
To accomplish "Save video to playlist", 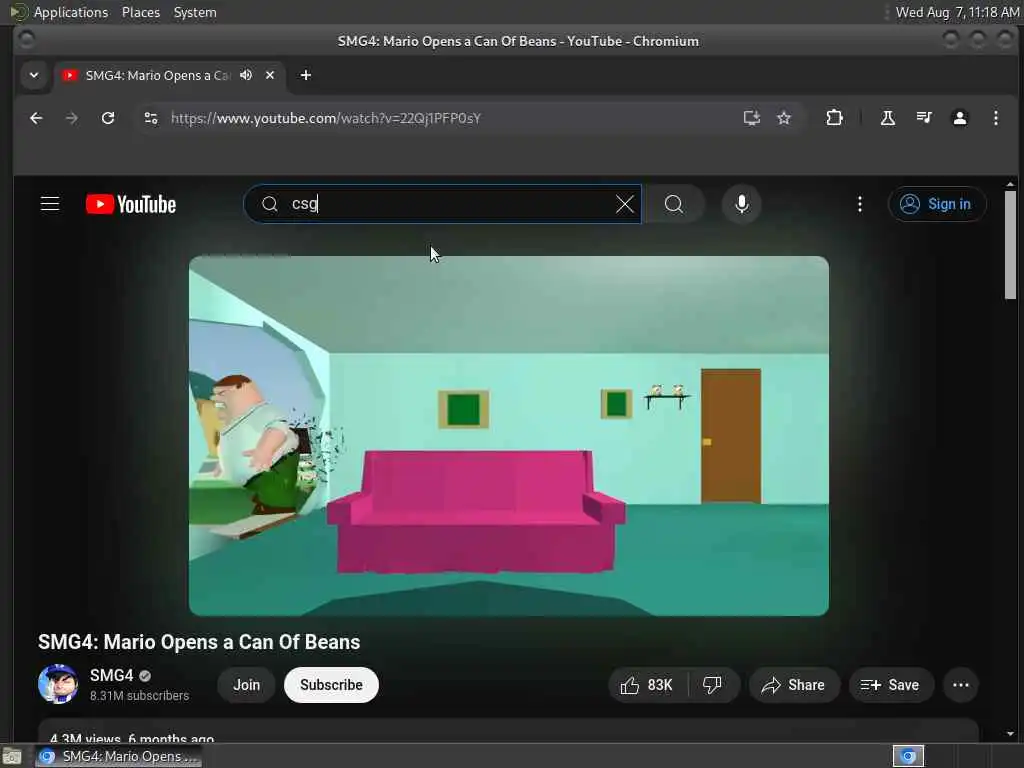I will coord(891,684).
